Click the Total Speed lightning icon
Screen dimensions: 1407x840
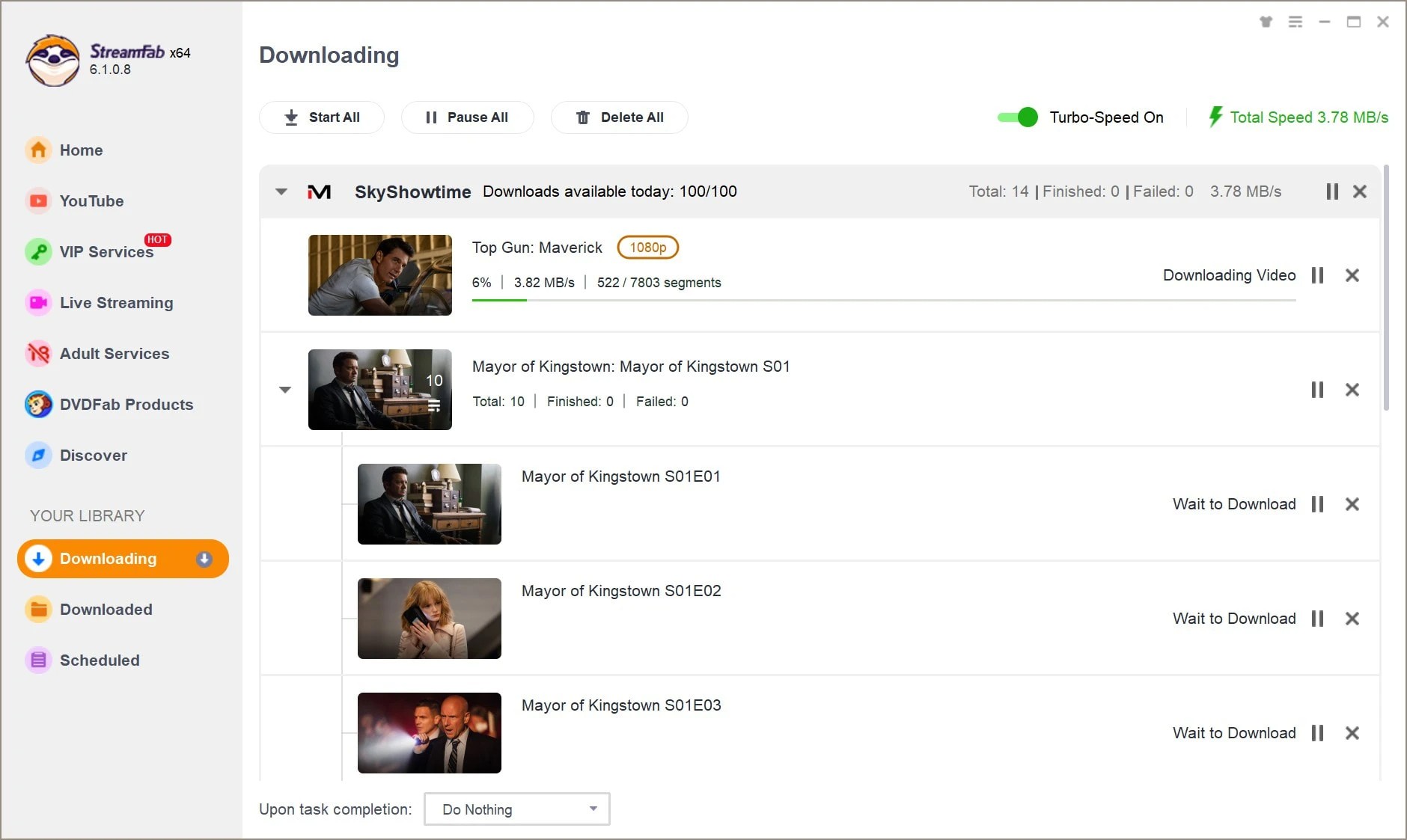tap(1215, 117)
